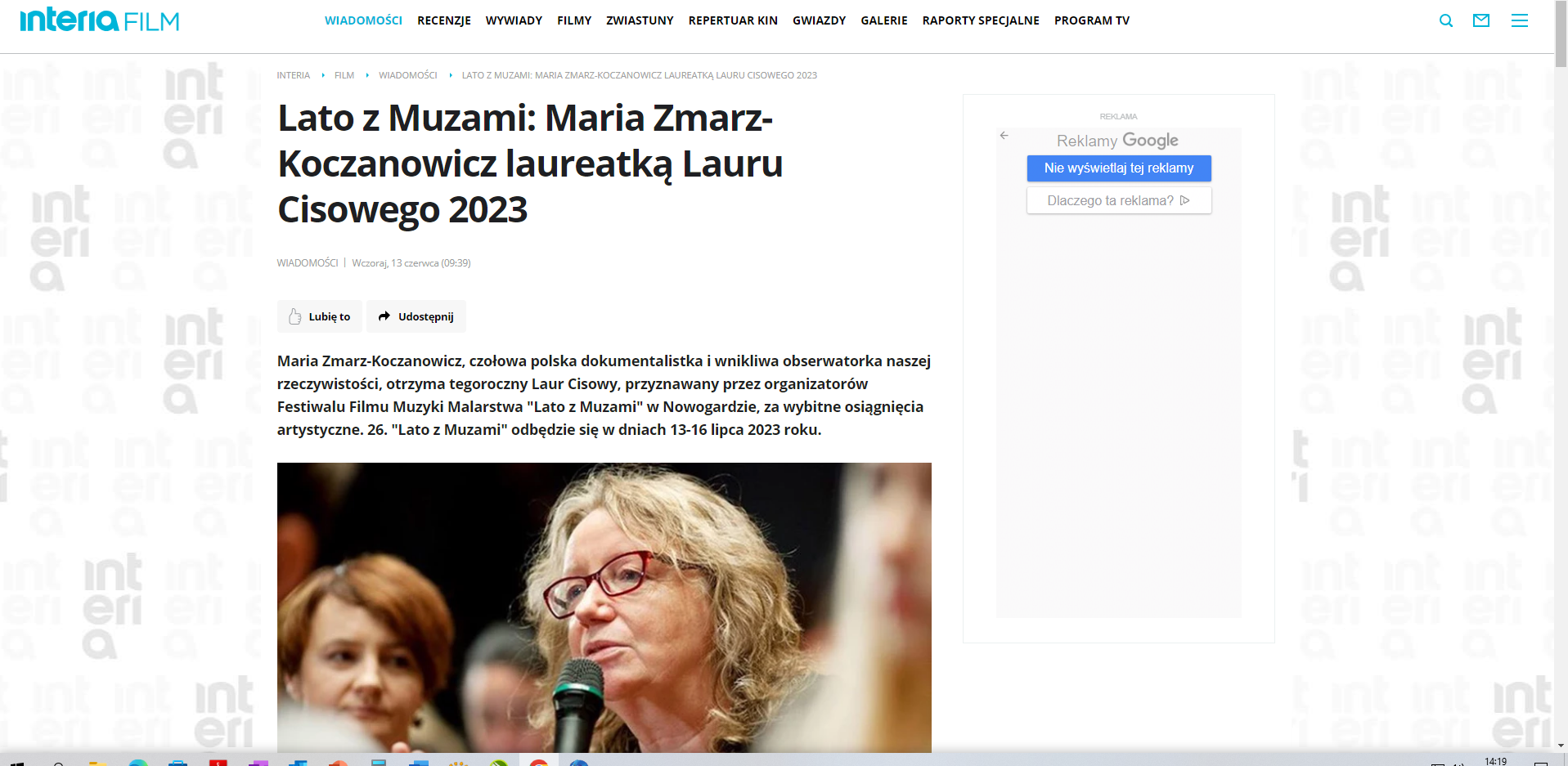Navigate to PROGRAM TV

[x=1091, y=20]
